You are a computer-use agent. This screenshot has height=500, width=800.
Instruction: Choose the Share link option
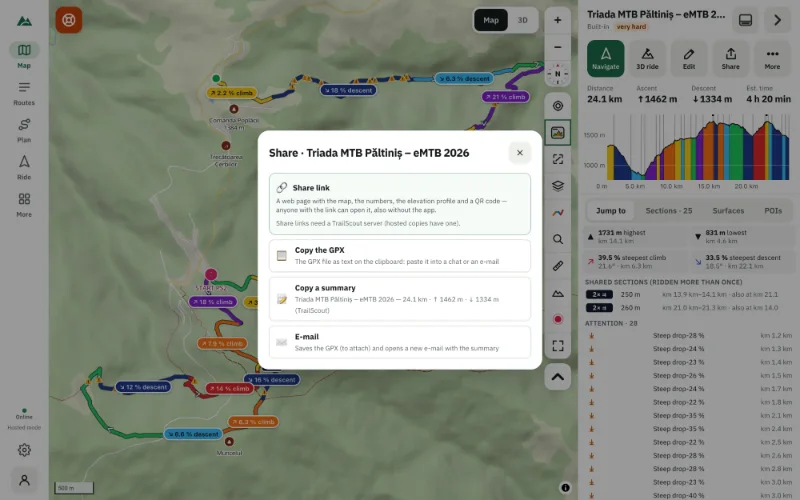(x=399, y=204)
